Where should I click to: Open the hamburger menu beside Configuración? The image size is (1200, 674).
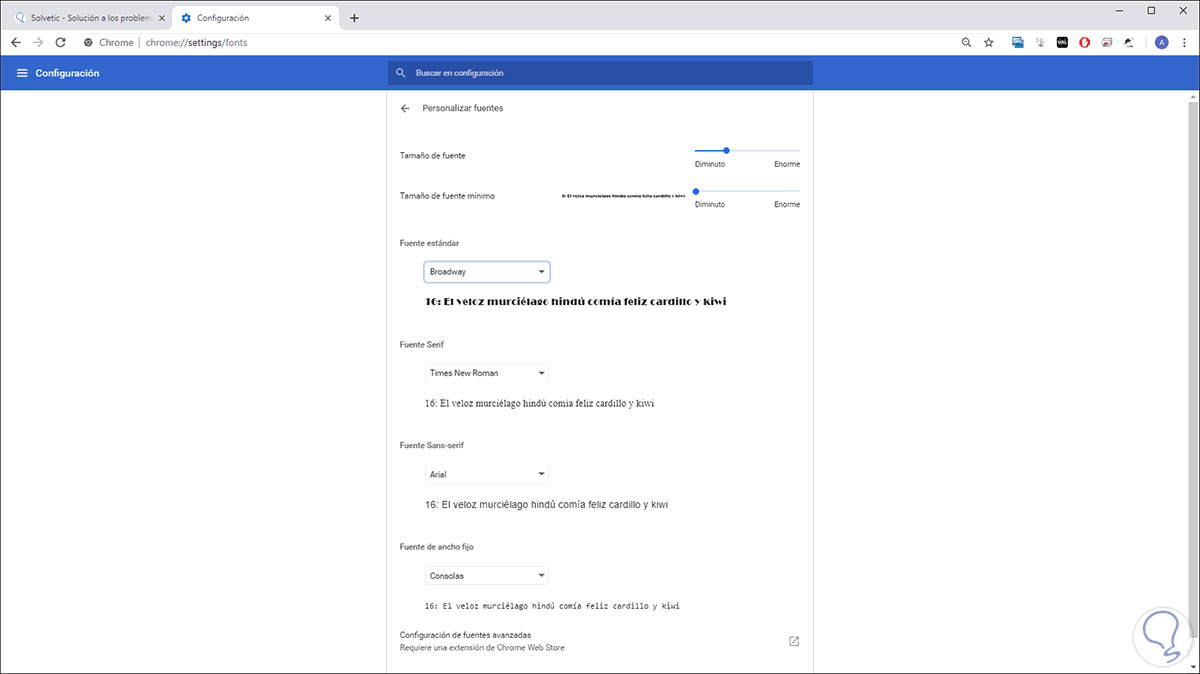[x=22, y=73]
